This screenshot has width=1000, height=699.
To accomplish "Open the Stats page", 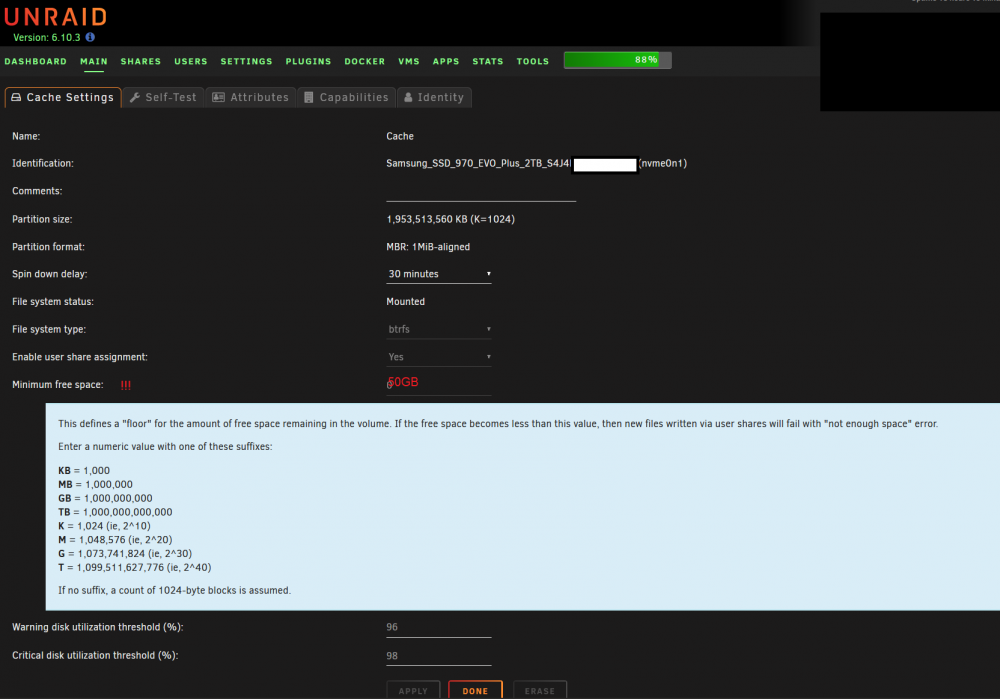I will coord(488,61).
